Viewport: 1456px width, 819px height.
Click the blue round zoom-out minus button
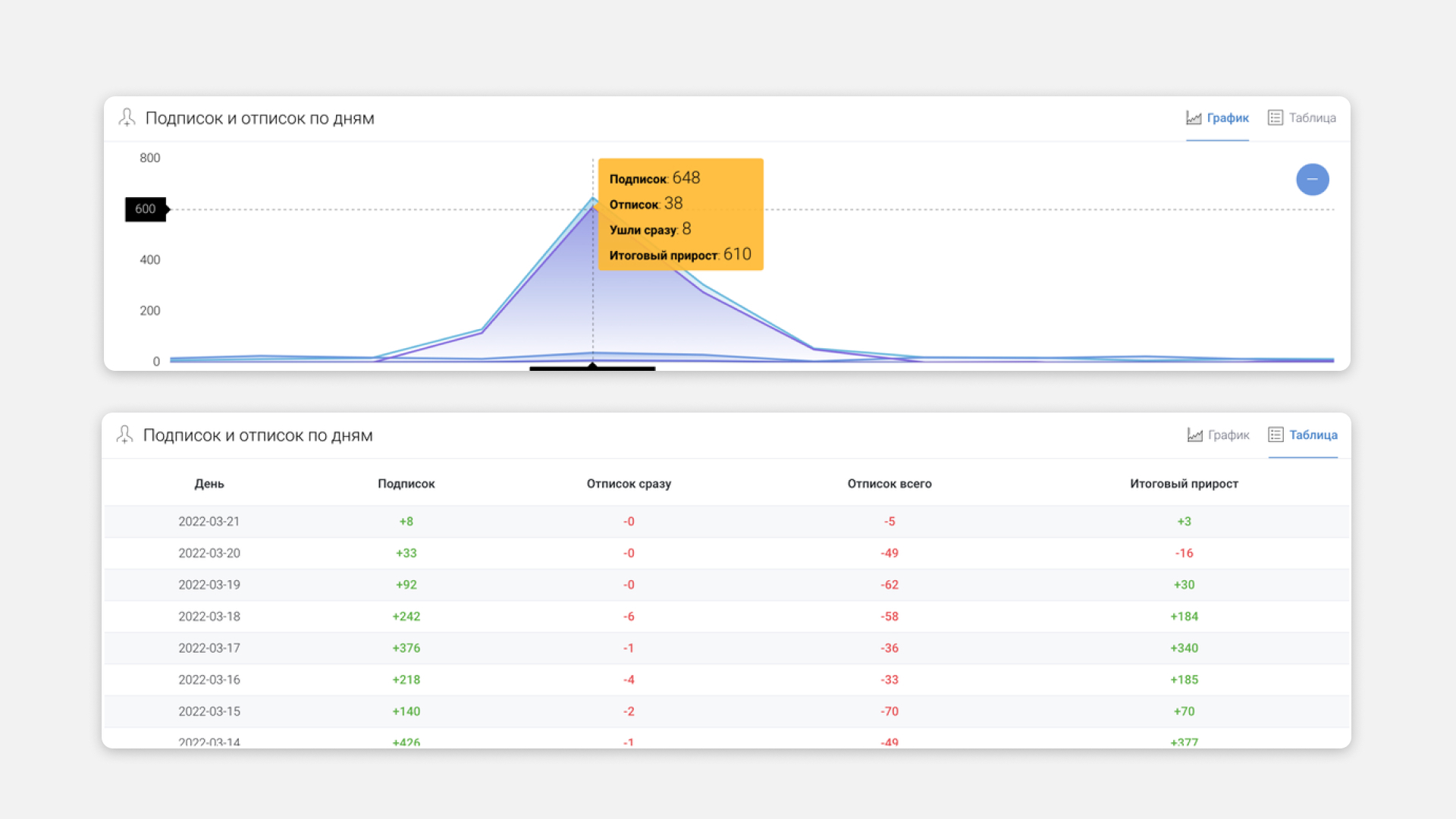tap(1312, 180)
